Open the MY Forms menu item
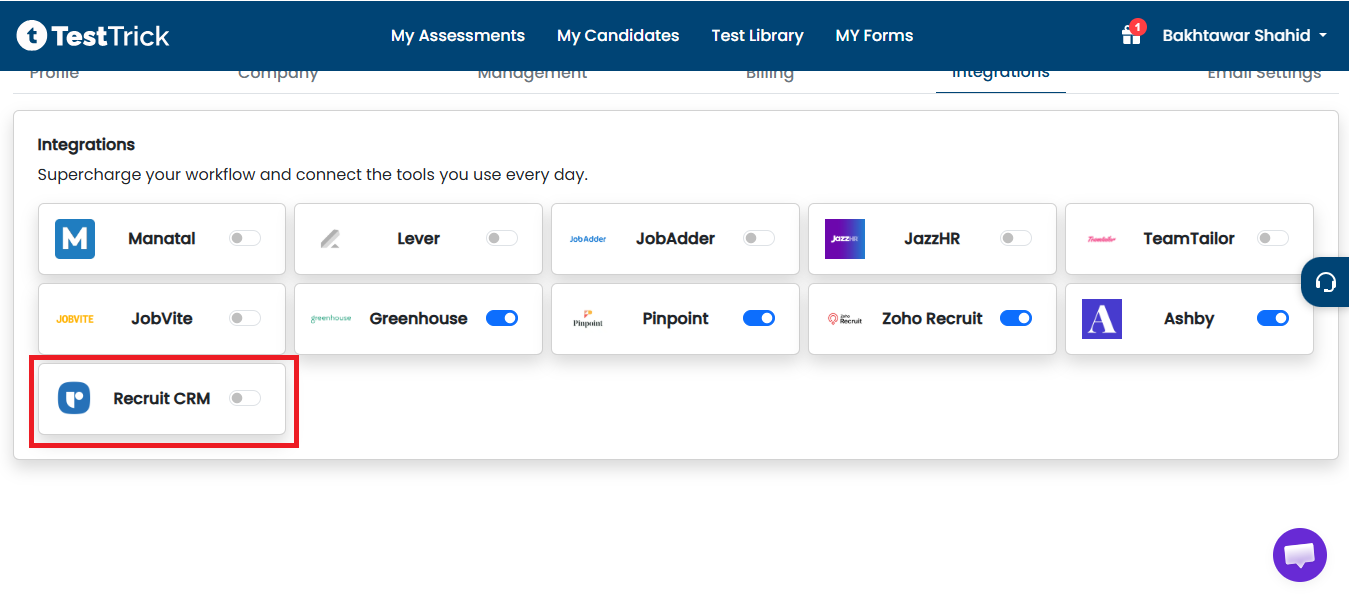 874,35
